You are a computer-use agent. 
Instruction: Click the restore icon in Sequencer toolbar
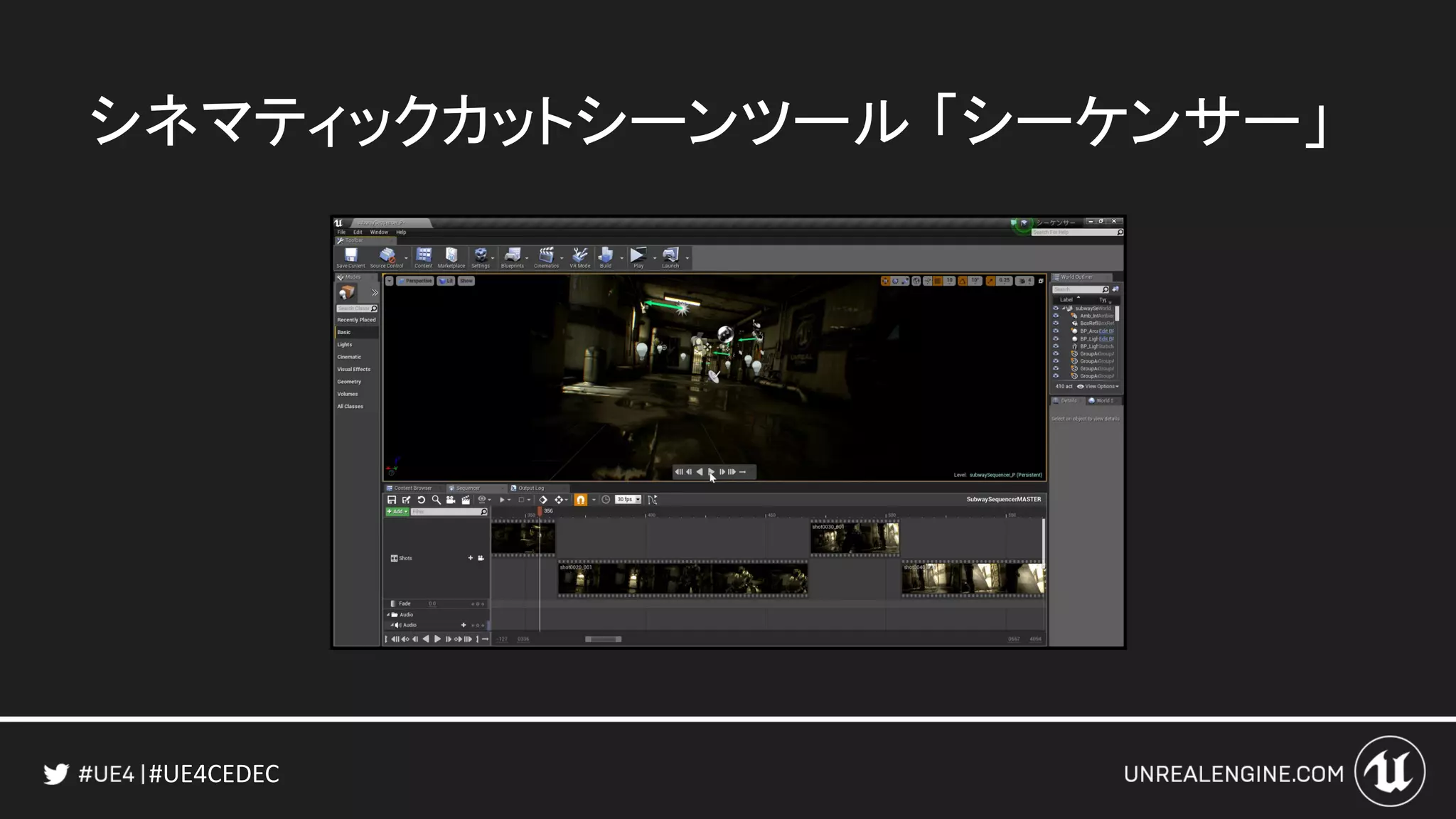(x=422, y=500)
